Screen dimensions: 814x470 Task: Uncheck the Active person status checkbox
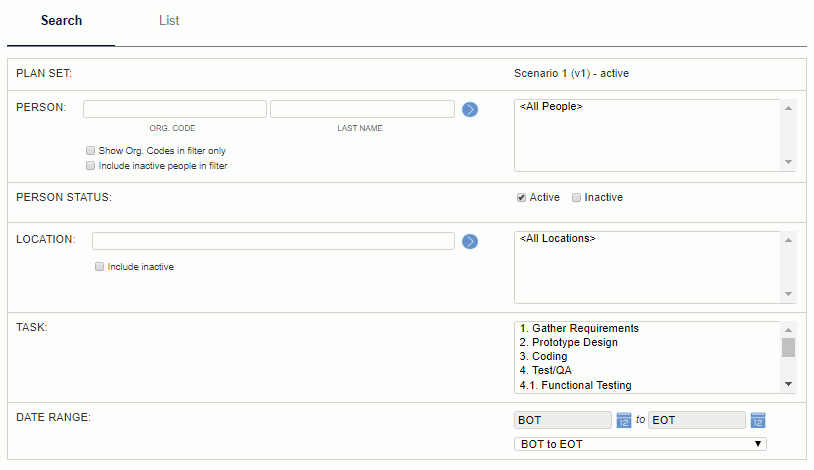click(x=521, y=198)
